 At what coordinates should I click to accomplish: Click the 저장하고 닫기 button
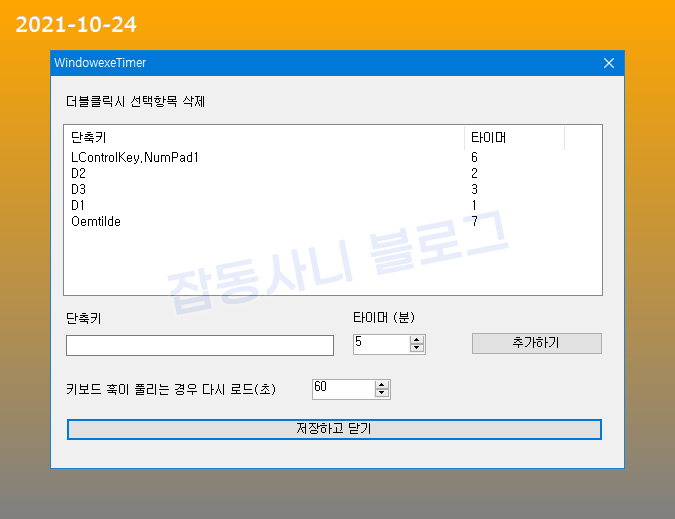tap(334, 429)
